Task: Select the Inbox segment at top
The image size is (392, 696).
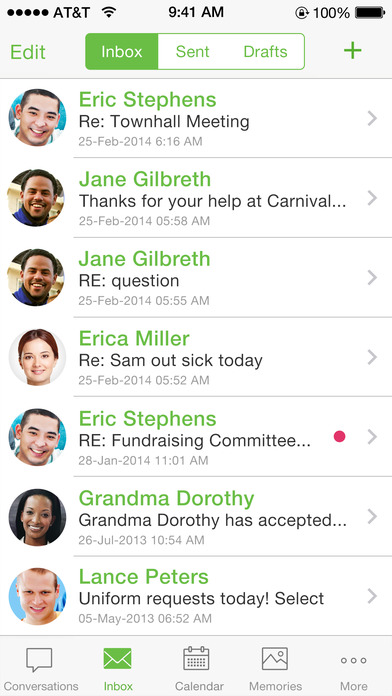Action: click(122, 51)
